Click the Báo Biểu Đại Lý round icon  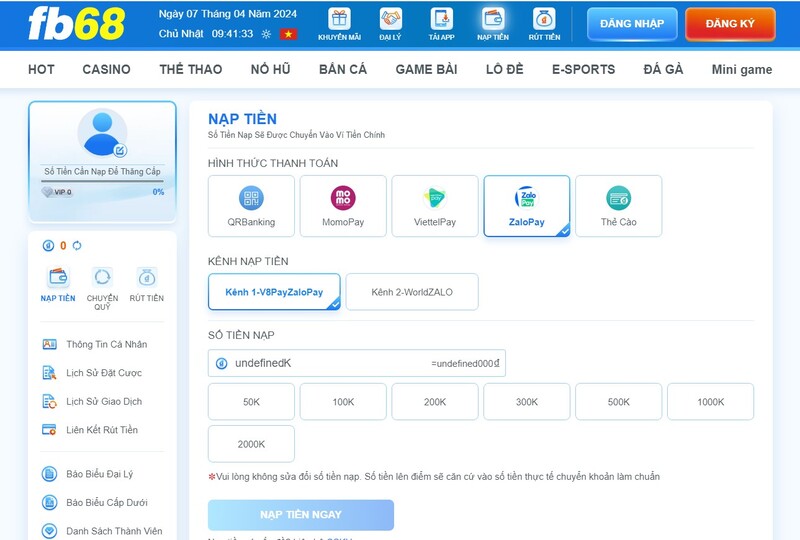tap(49, 474)
